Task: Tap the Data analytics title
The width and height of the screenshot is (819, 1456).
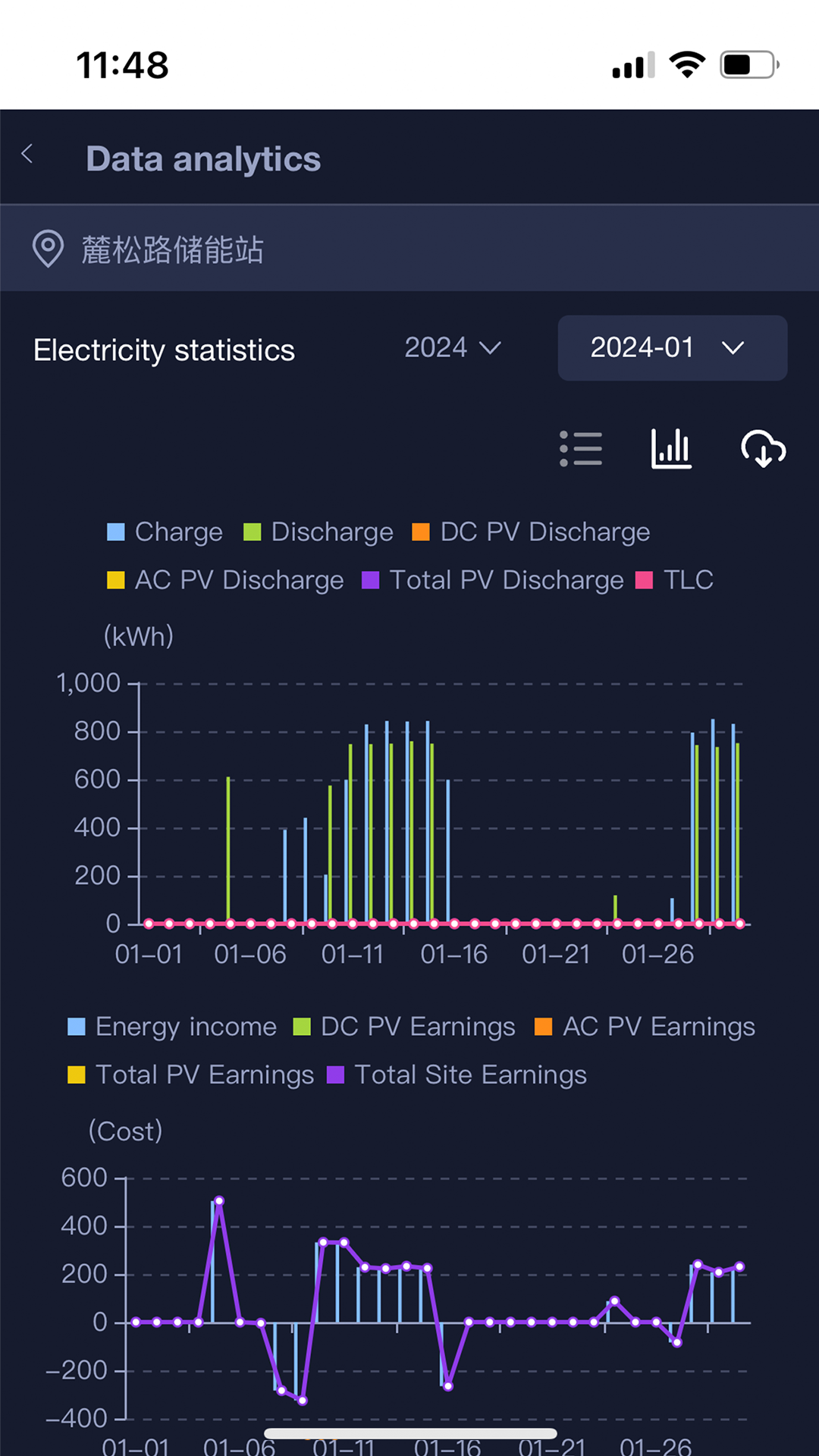Action: (x=203, y=159)
